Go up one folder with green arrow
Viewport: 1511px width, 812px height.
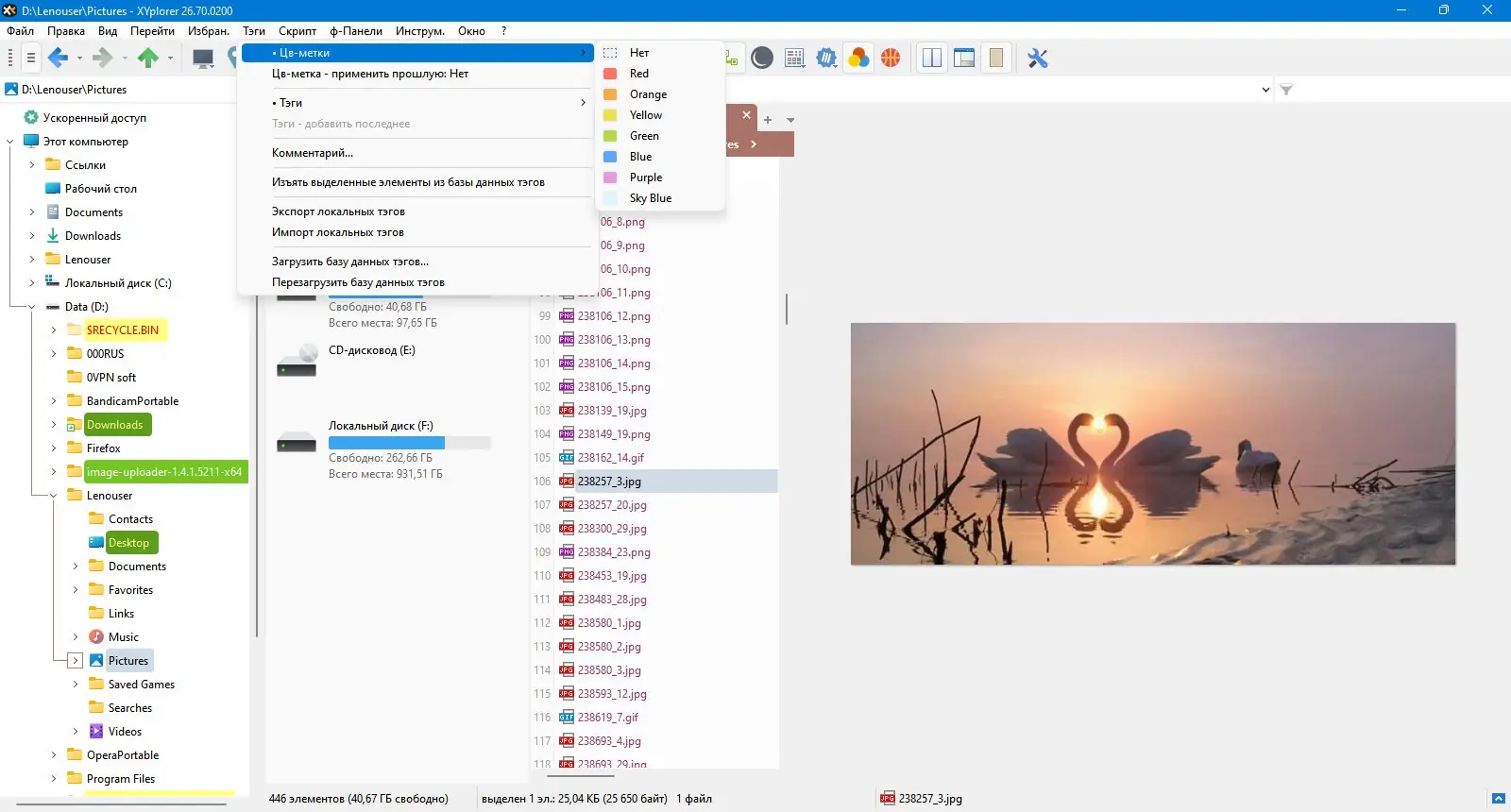pos(148,59)
